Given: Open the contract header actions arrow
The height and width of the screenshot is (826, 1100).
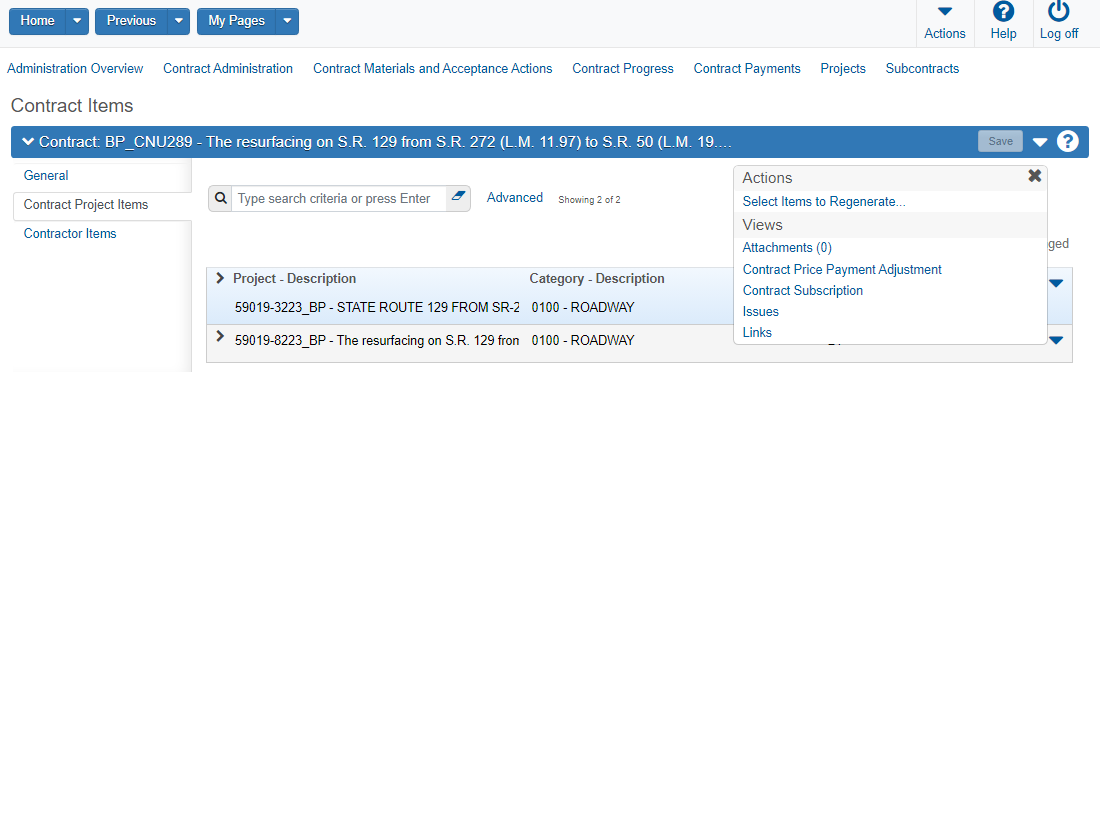Looking at the screenshot, I should 1040,142.
